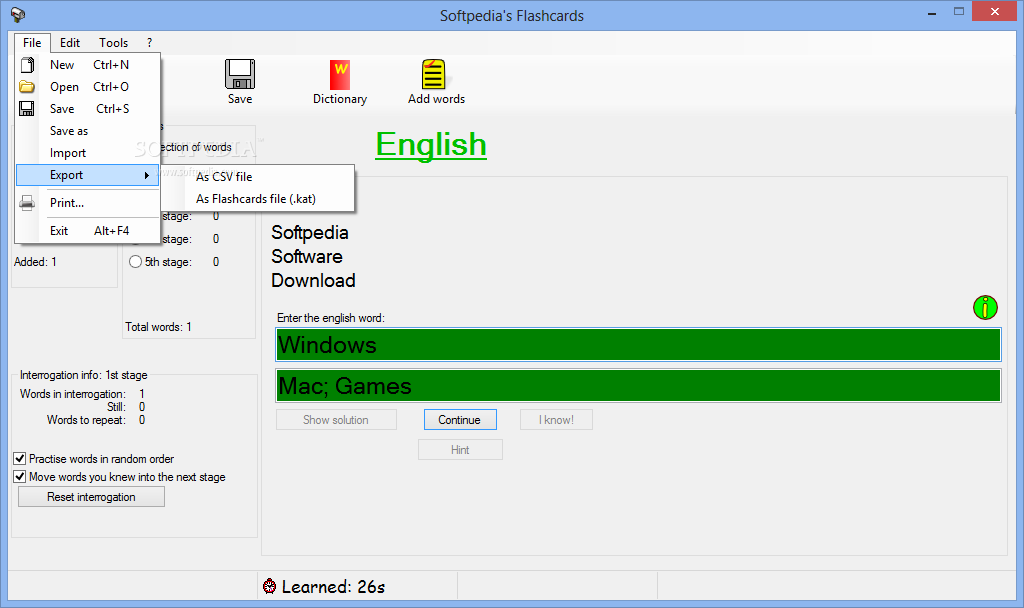Click the Total words: 1 label
The image size is (1024, 608).
click(x=159, y=327)
